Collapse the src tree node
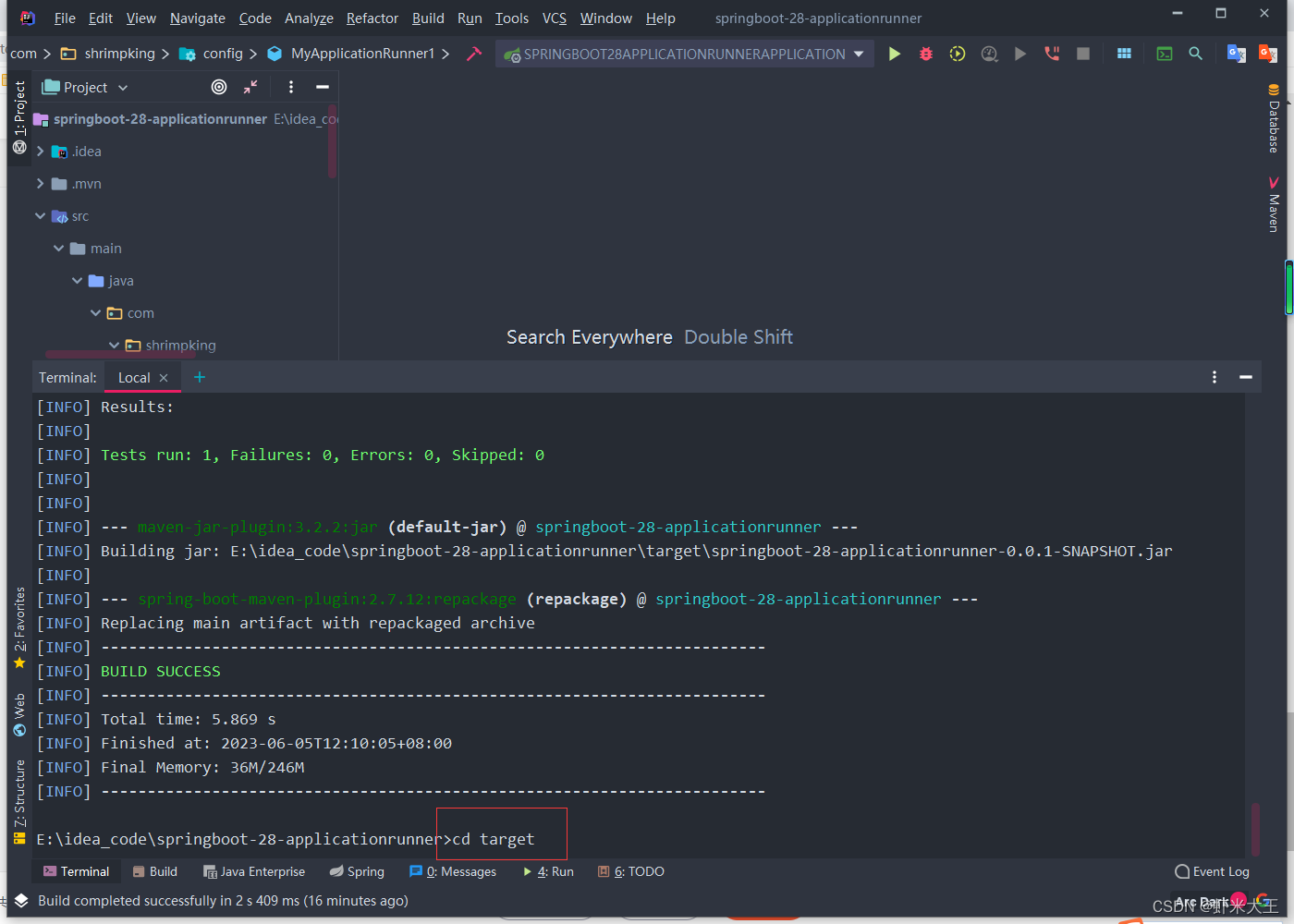The width and height of the screenshot is (1294, 924). 41,215
